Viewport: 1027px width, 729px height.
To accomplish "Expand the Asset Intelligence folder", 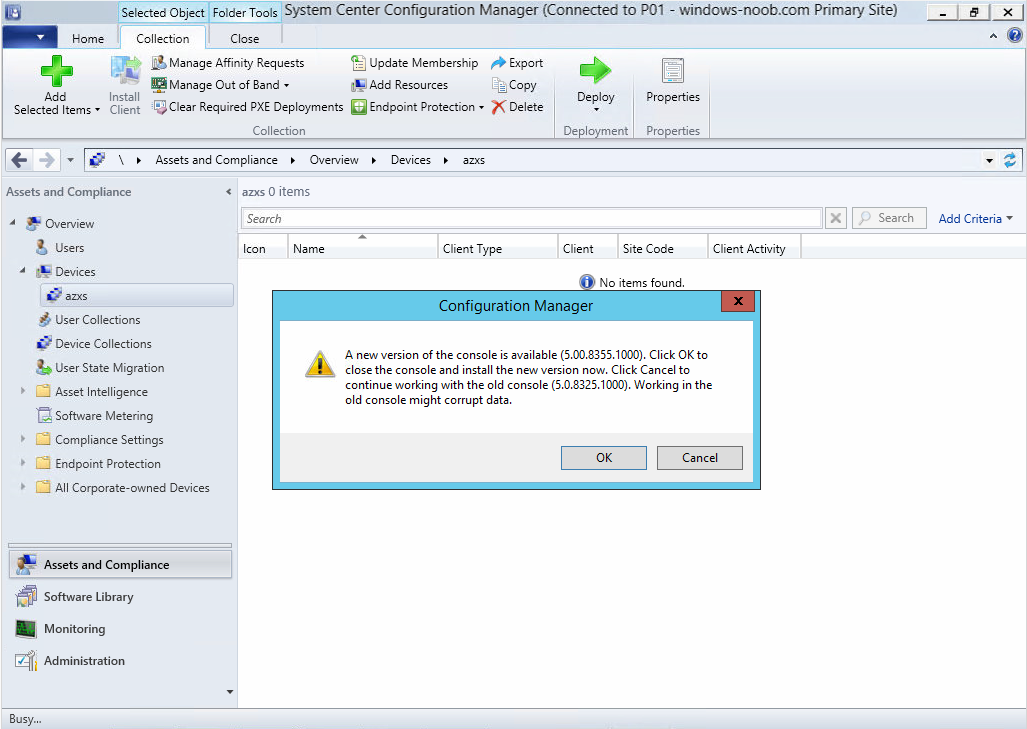I will coord(23,391).
